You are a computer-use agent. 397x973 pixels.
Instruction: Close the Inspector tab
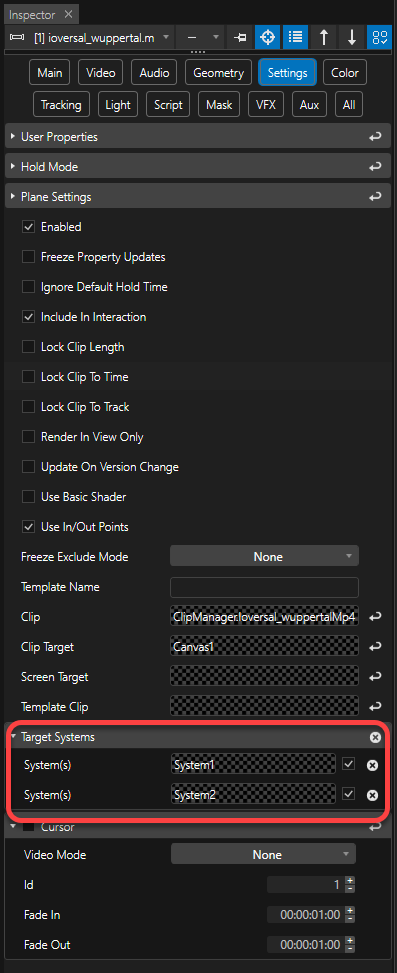coord(68,14)
